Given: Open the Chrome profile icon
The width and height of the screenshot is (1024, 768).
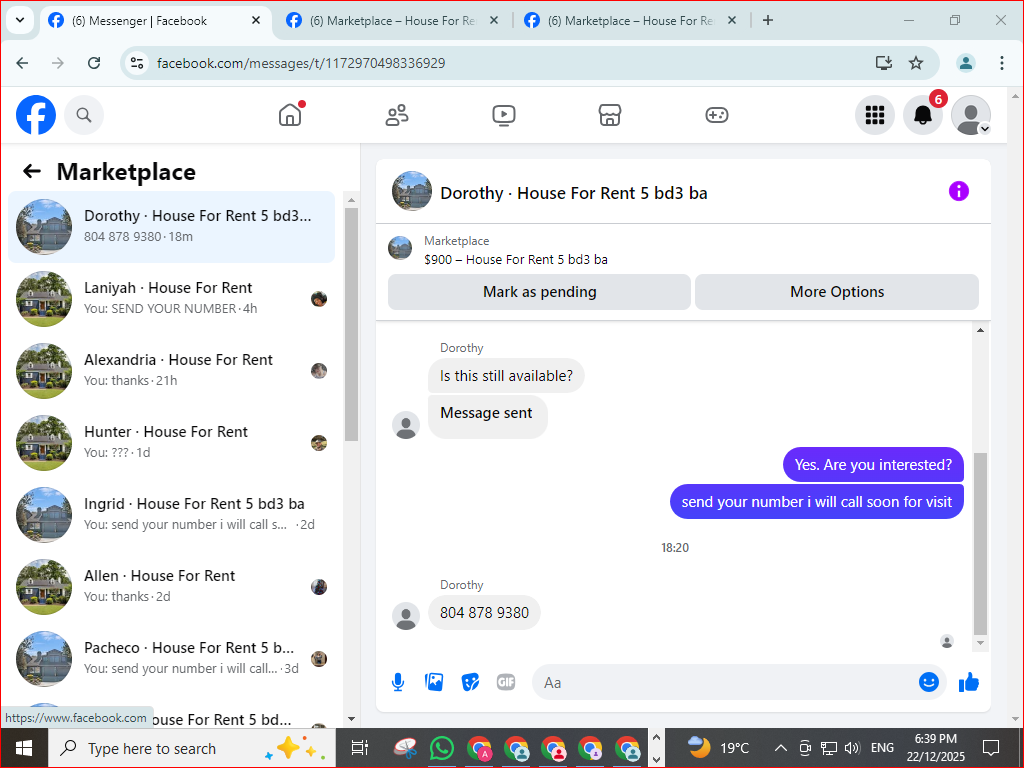Looking at the screenshot, I should click(x=966, y=63).
